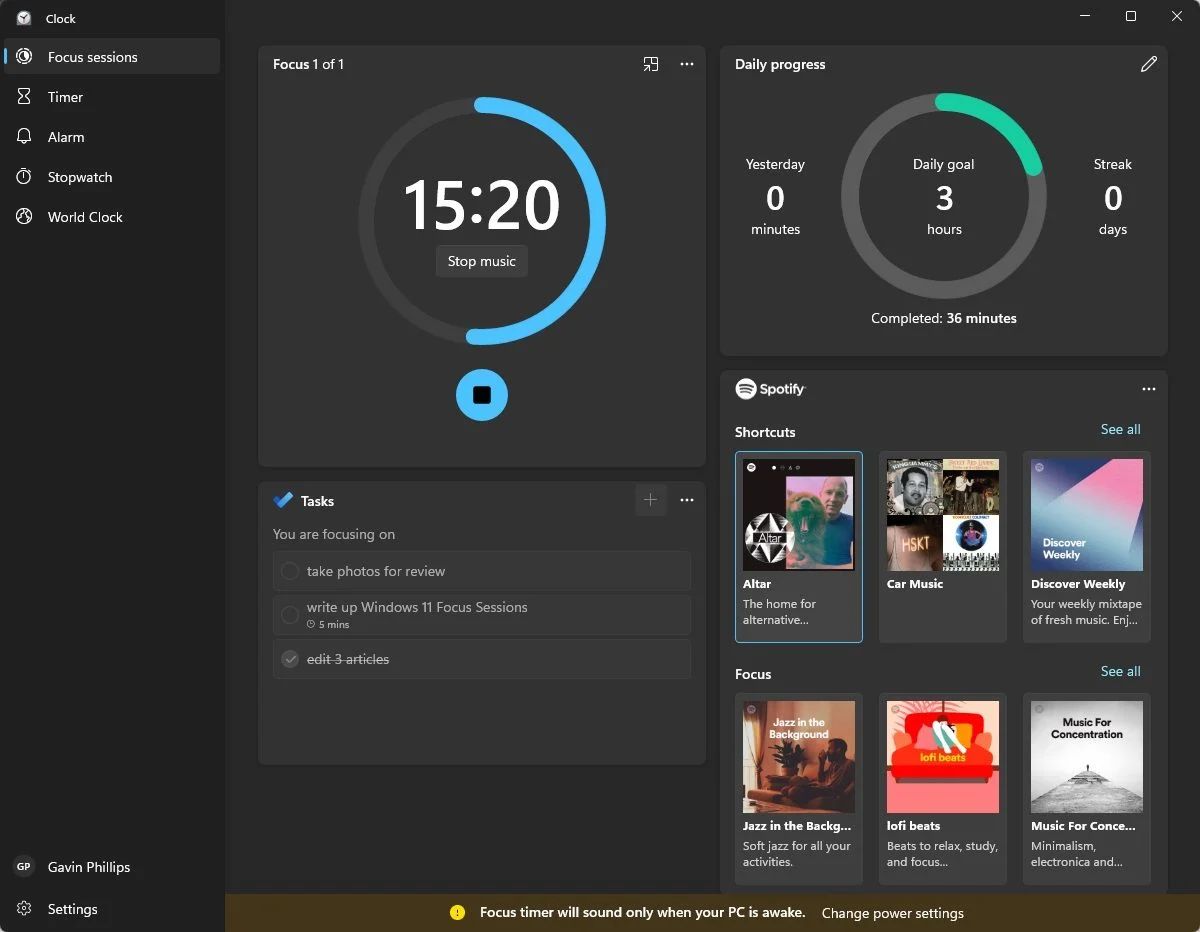Click the hourglass Timer icon
Image resolution: width=1200 pixels, height=932 pixels.
point(24,97)
